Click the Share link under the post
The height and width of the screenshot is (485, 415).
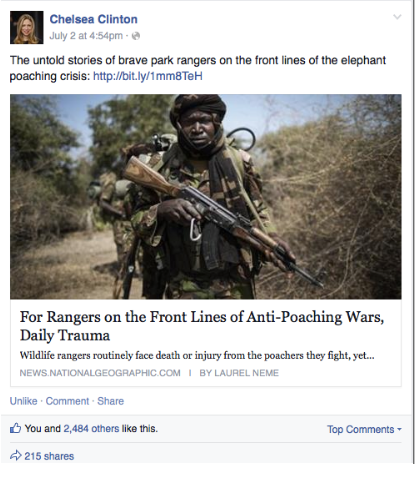[x=110, y=401]
